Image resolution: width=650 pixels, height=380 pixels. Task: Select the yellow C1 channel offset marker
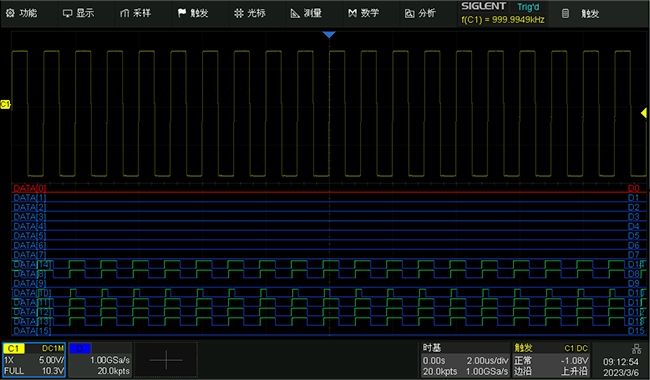tap(5, 104)
